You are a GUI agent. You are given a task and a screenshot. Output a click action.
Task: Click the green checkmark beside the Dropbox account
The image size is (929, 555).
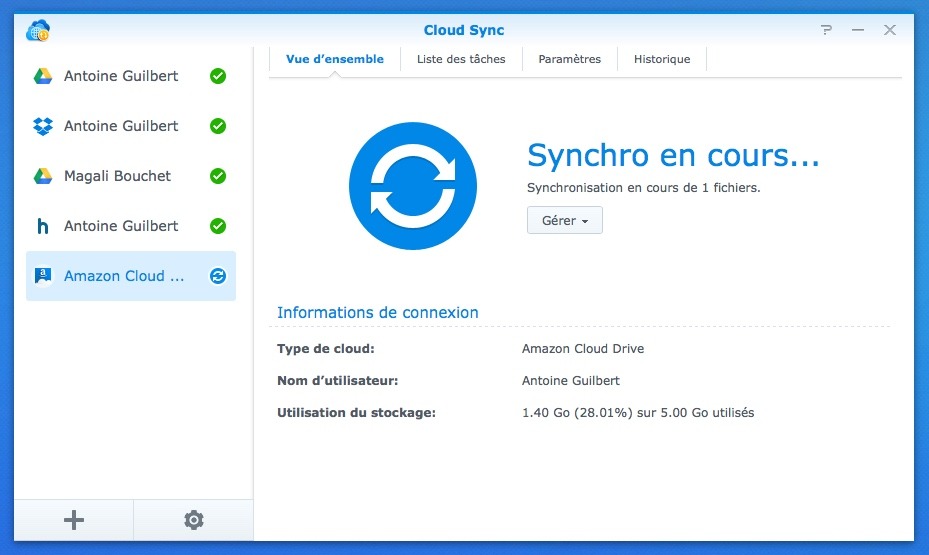[x=218, y=126]
